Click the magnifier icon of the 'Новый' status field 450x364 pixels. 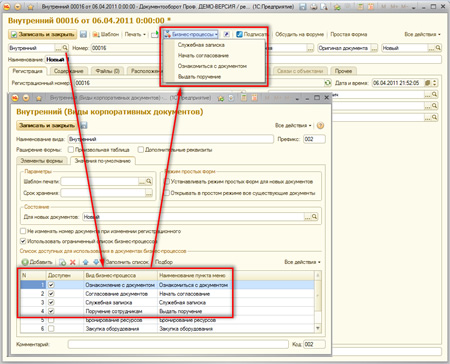click(438, 48)
